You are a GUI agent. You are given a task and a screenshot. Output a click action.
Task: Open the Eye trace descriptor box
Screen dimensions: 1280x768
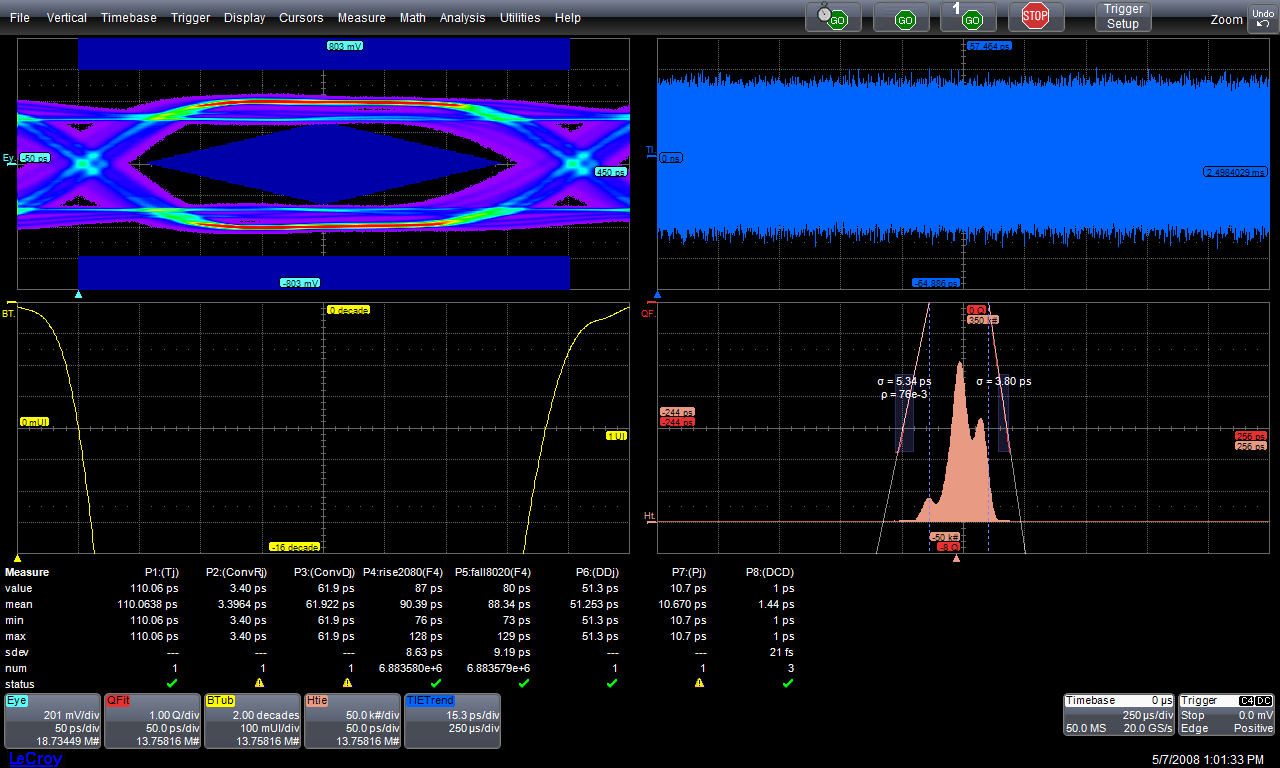(53, 721)
